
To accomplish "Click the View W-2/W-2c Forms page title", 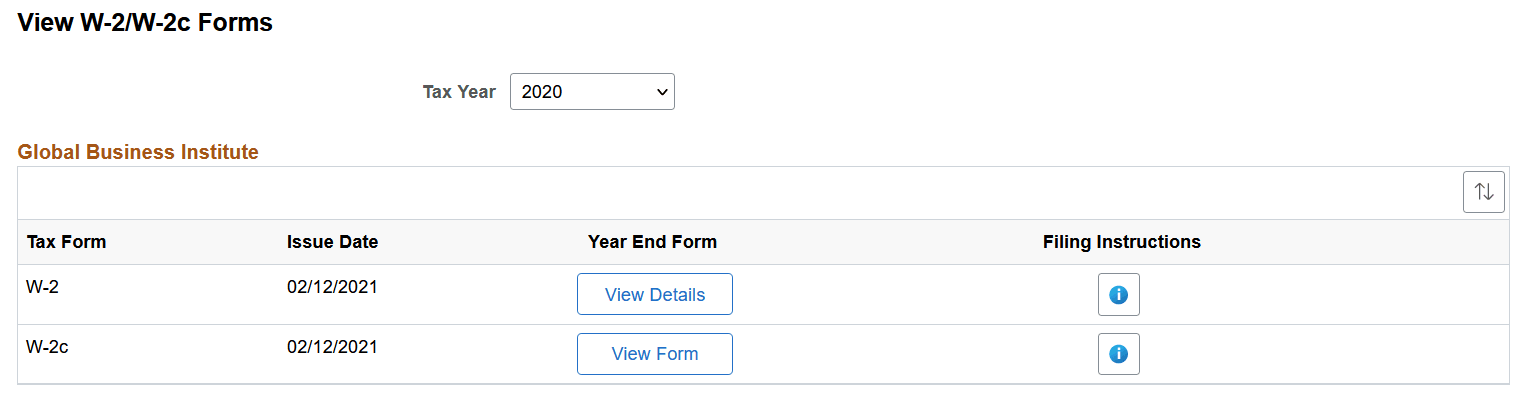I will click(145, 23).
